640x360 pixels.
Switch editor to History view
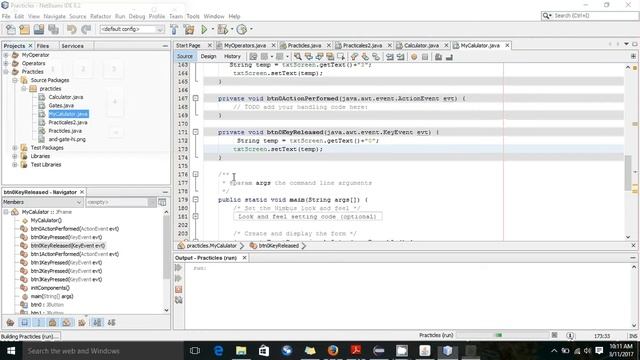[232, 56]
